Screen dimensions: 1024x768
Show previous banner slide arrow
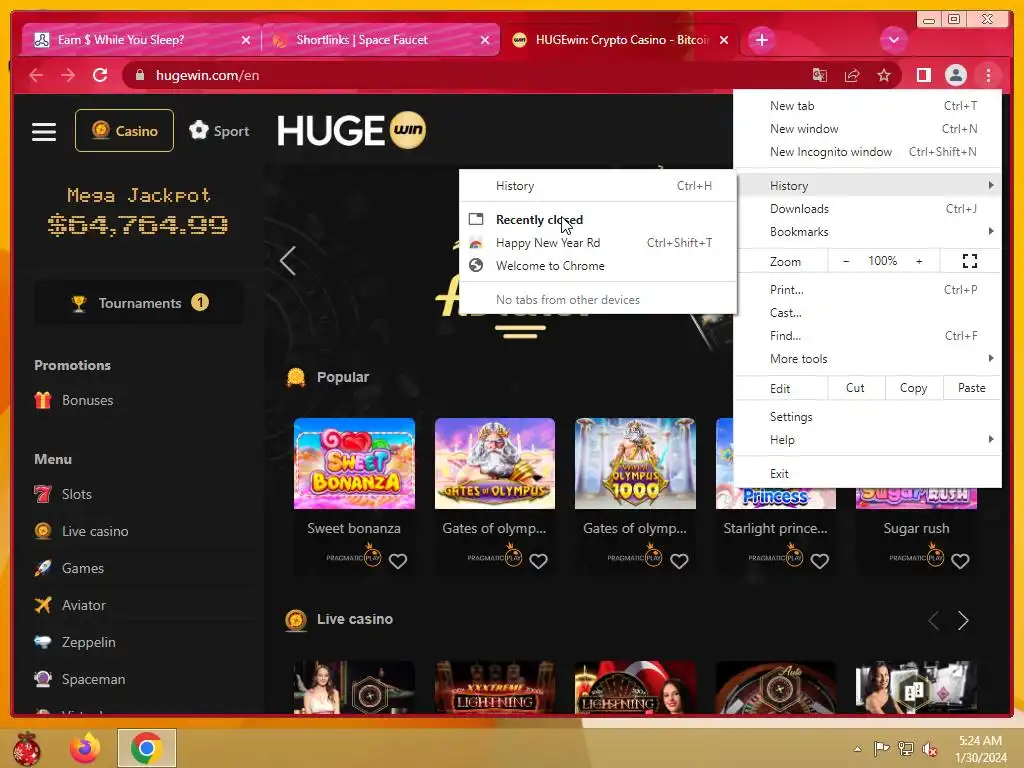click(287, 261)
